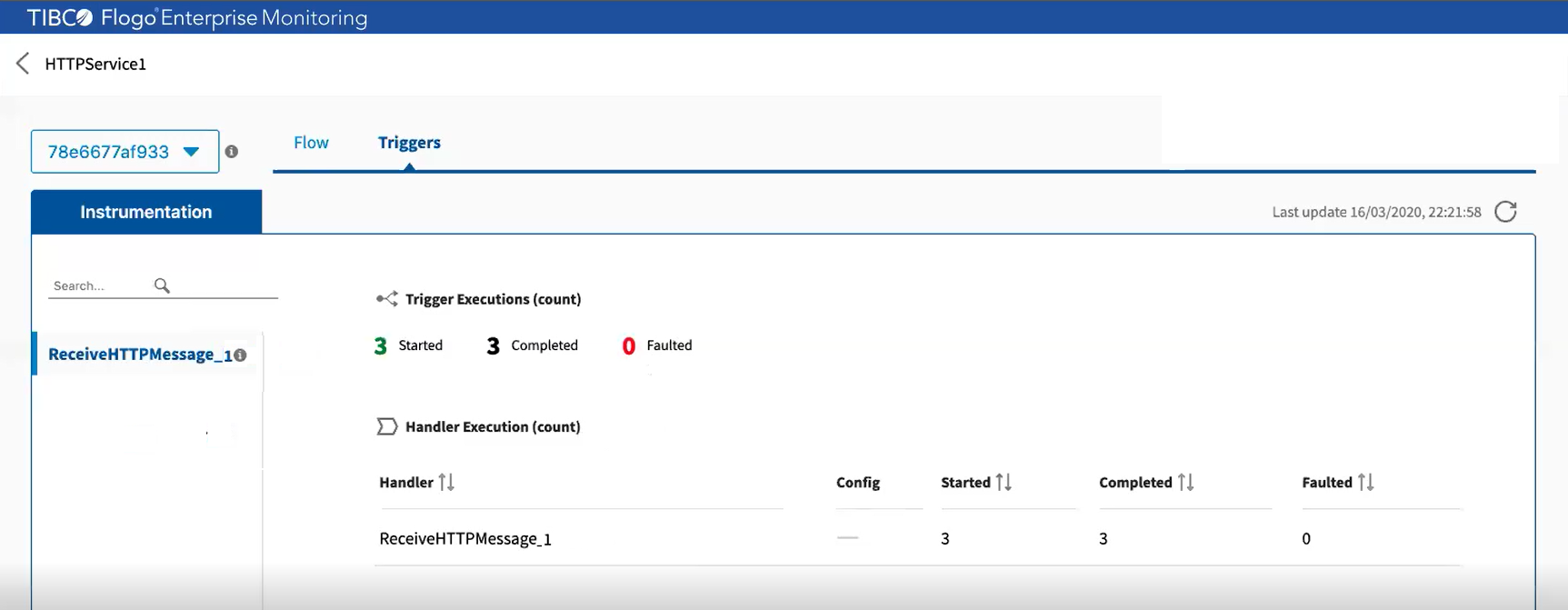
Task: Sort table by Started column
Action: click(x=1003, y=482)
